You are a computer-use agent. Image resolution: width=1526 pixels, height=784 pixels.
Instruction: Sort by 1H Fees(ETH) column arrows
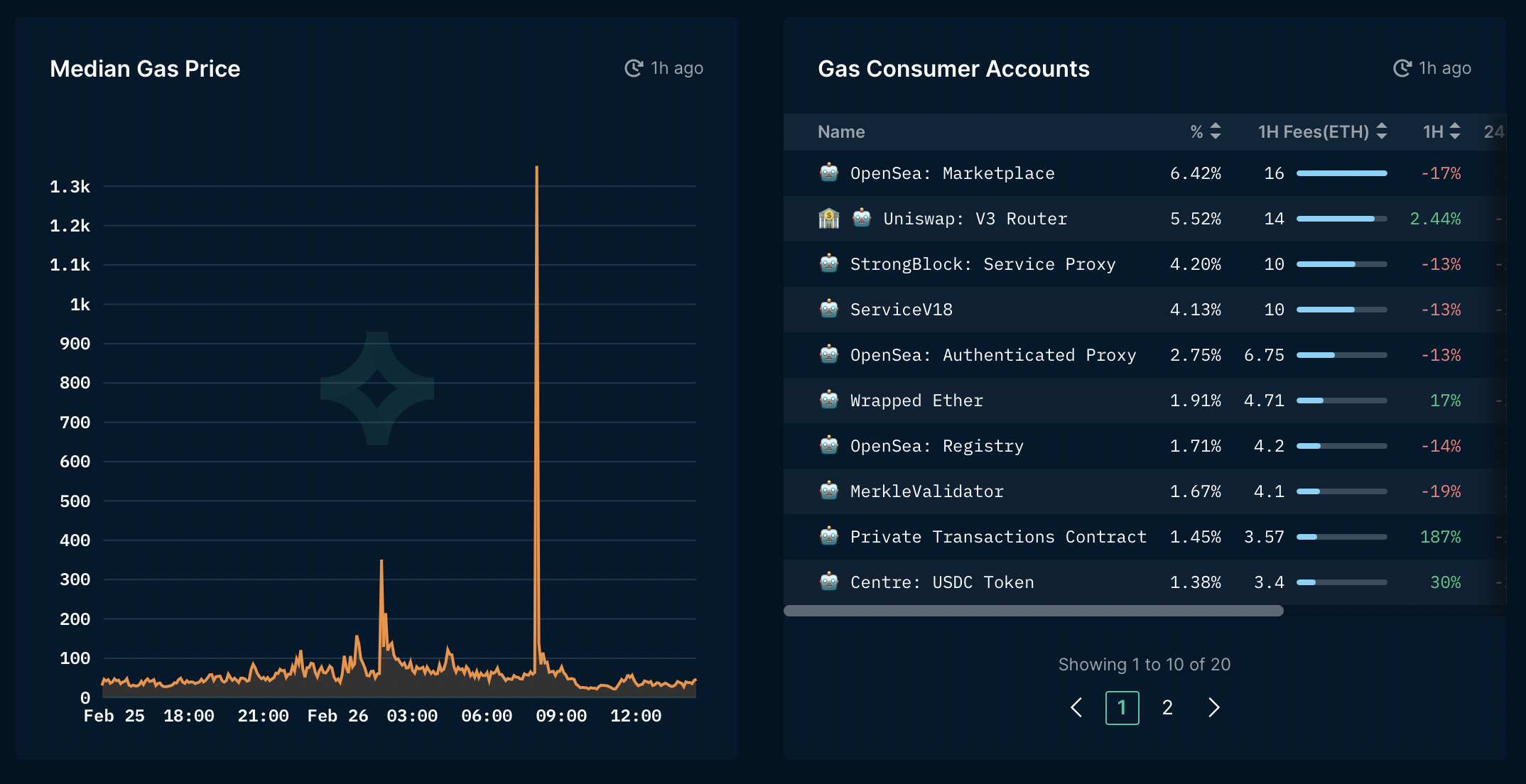pyautogui.click(x=1382, y=131)
